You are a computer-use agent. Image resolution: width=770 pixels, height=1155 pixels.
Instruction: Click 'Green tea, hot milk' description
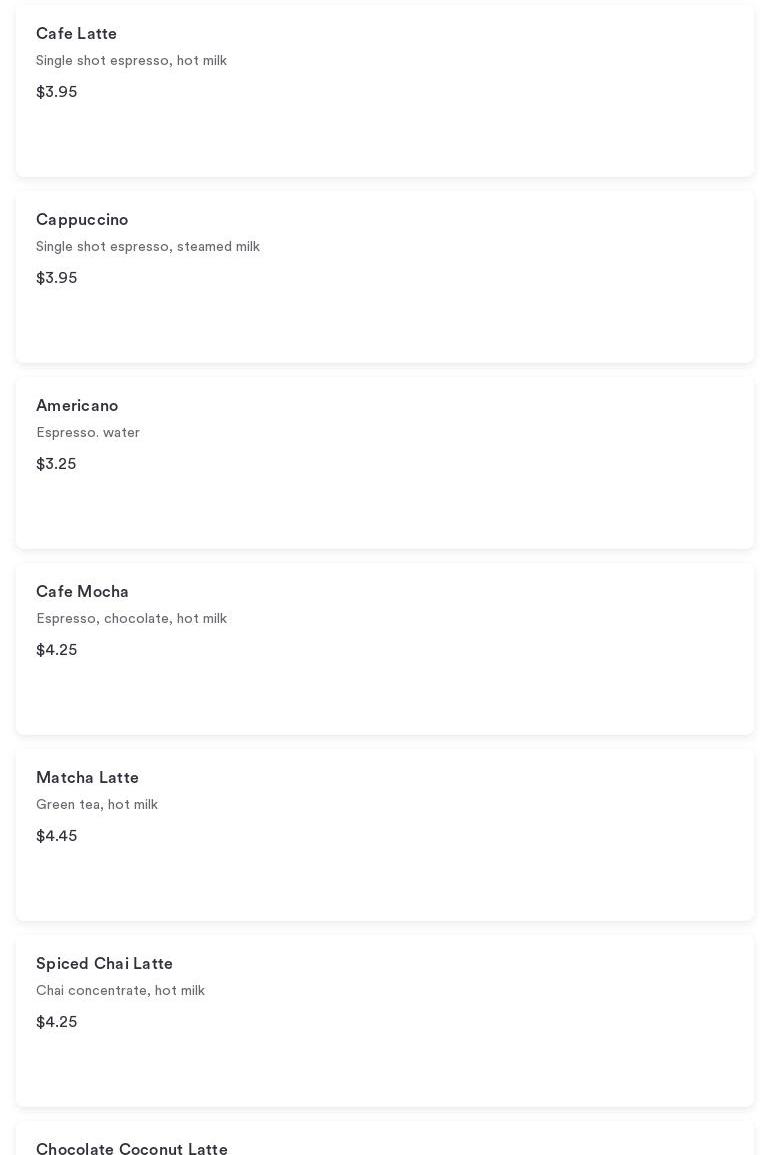click(x=97, y=805)
